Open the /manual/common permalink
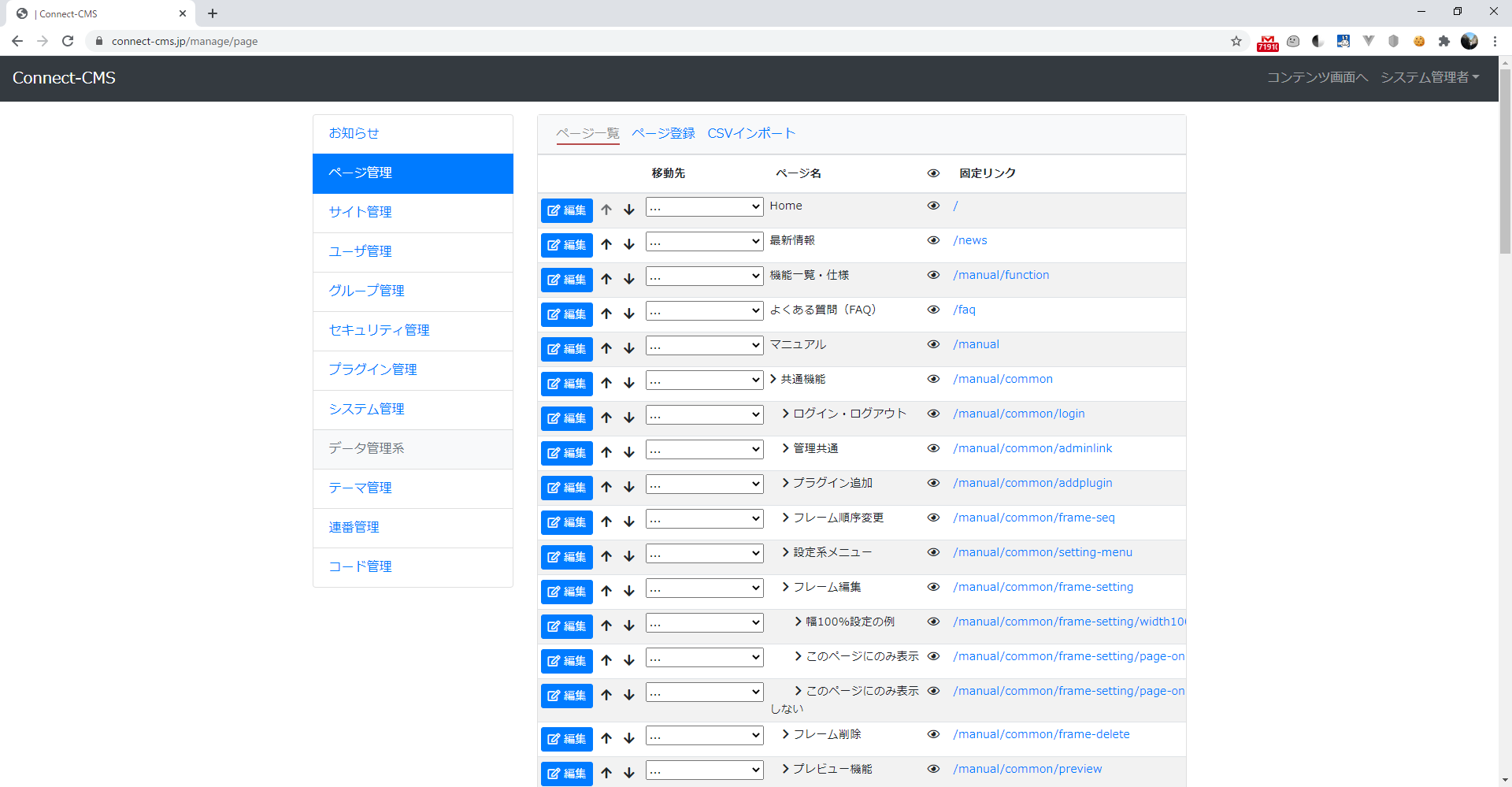The width and height of the screenshot is (1512, 787). coord(1002,379)
